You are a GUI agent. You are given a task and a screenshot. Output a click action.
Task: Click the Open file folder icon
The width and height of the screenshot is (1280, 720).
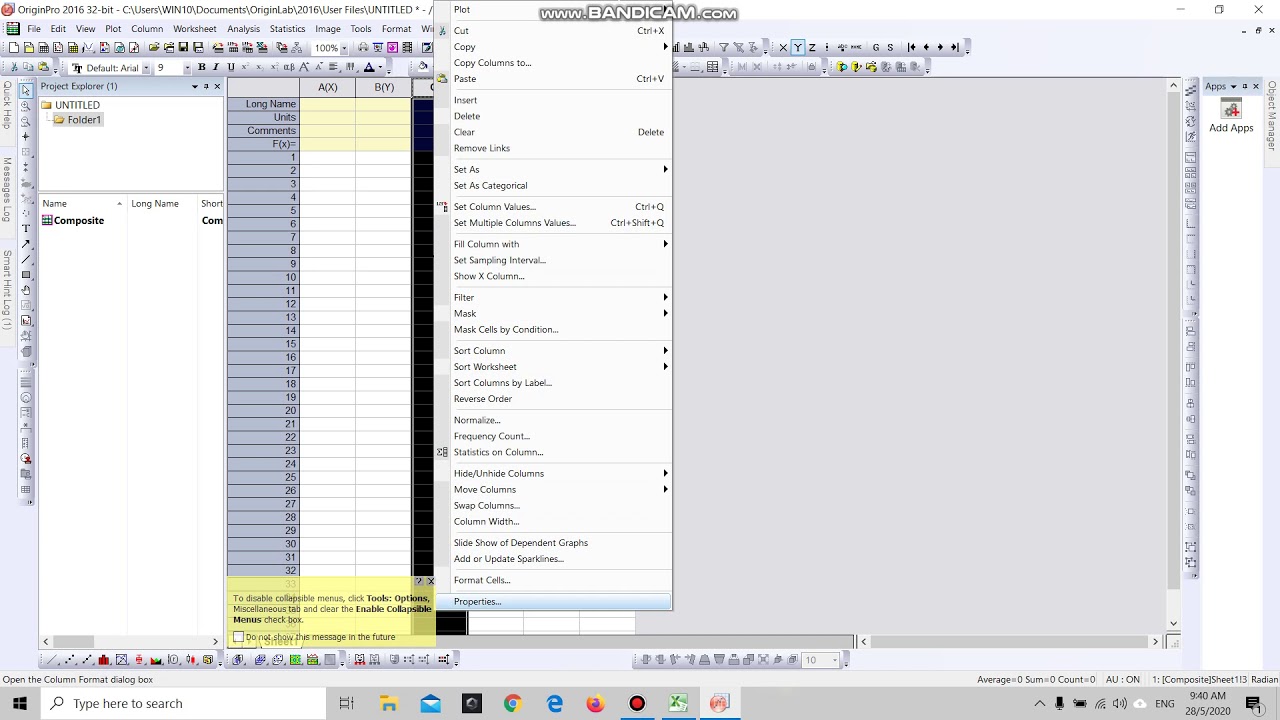(154, 48)
